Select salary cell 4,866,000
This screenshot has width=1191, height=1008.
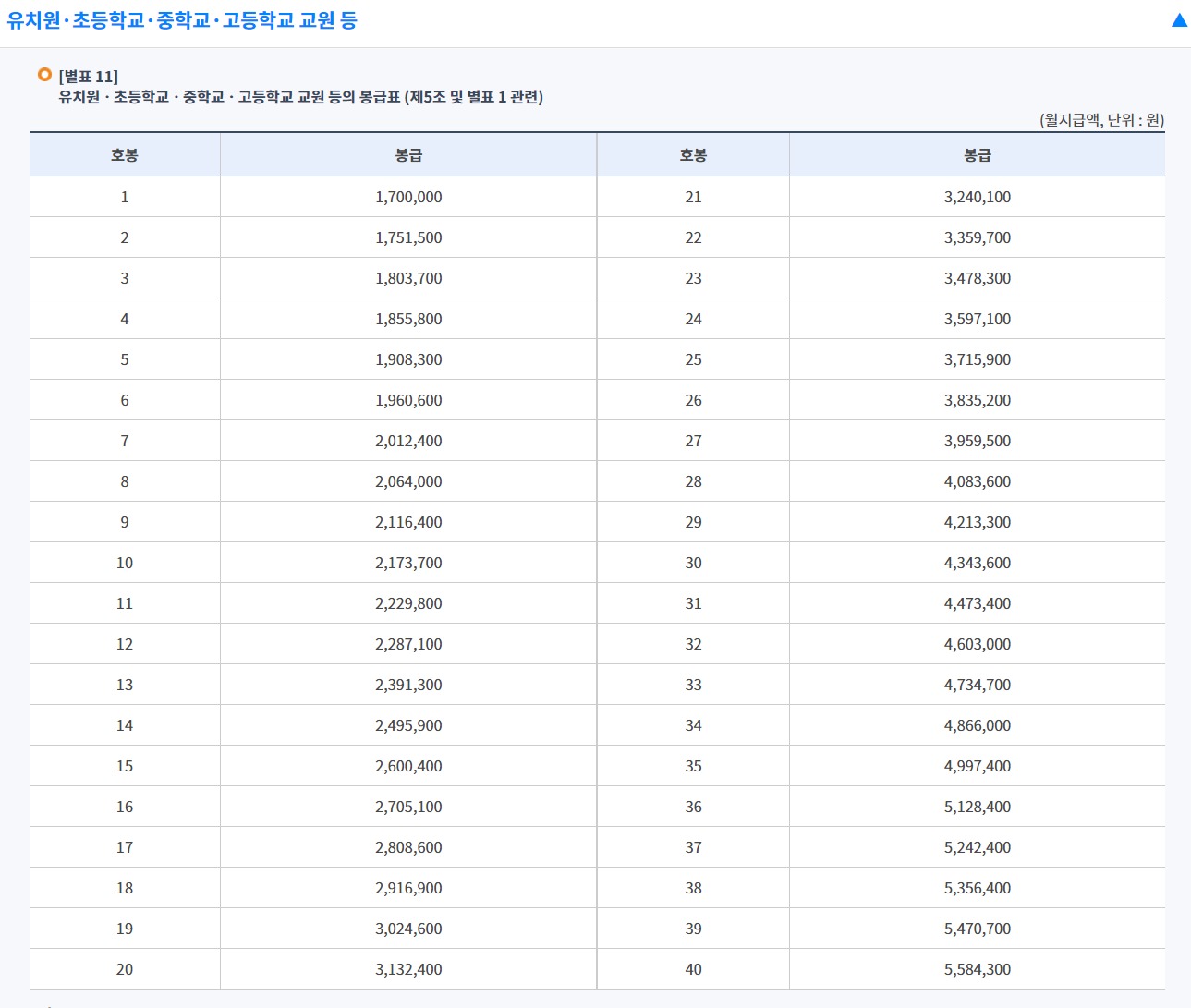[x=978, y=725]
